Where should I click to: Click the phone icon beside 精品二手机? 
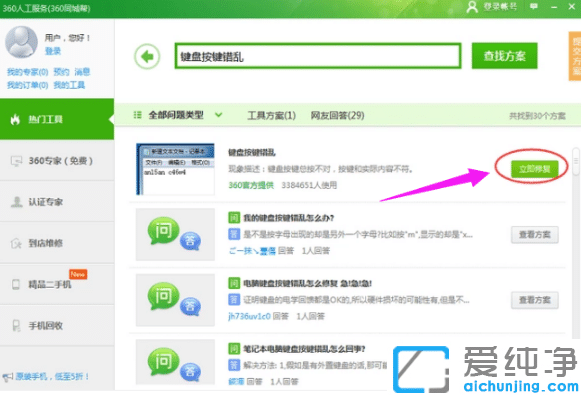click(16, 284)
